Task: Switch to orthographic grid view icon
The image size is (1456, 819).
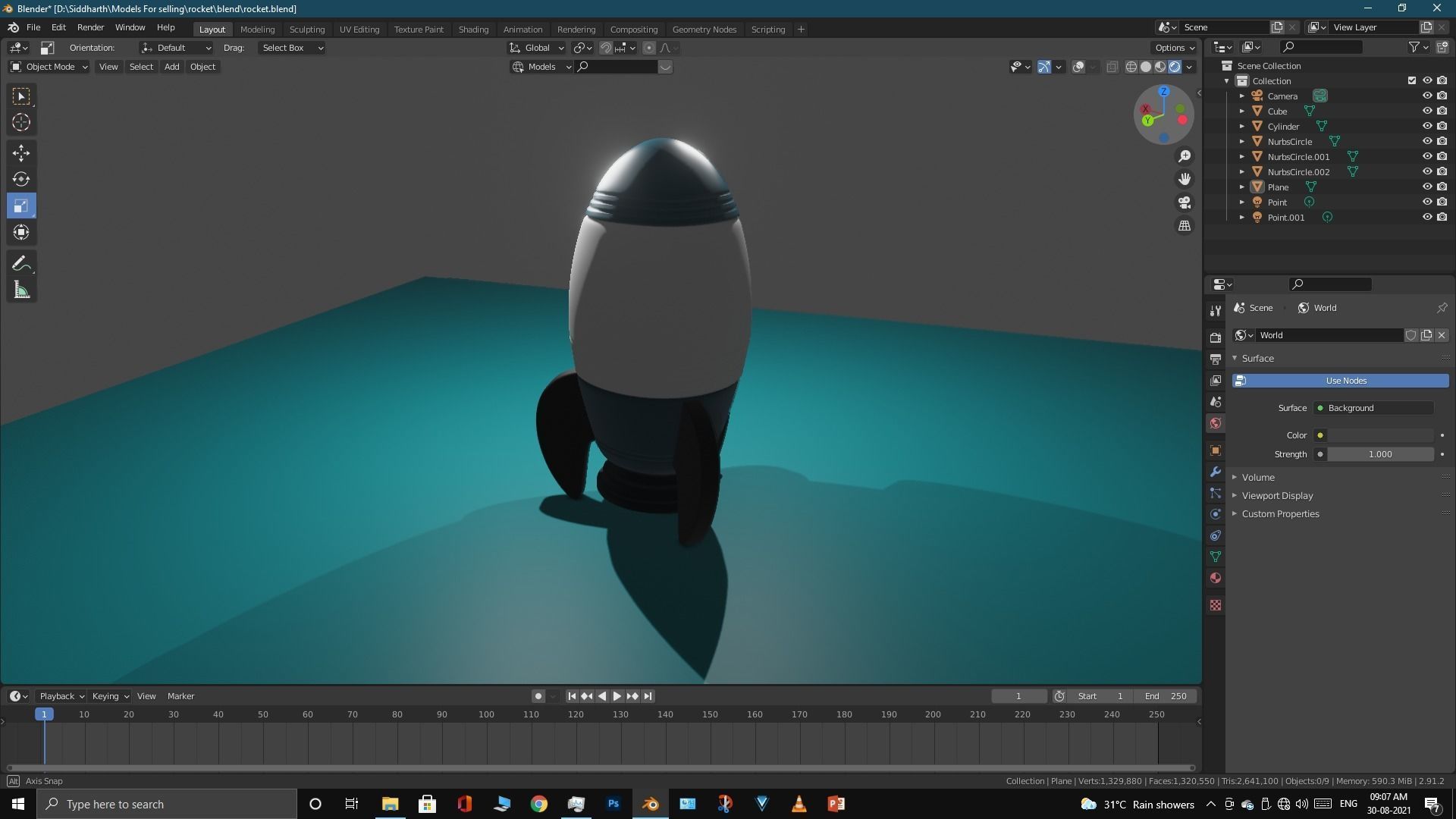Action: 1184,226
